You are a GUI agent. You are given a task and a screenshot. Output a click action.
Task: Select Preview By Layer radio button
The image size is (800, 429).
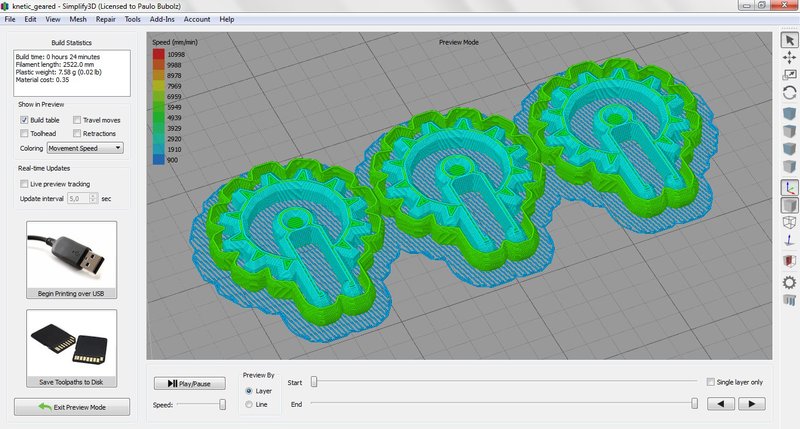click(248, 391)
